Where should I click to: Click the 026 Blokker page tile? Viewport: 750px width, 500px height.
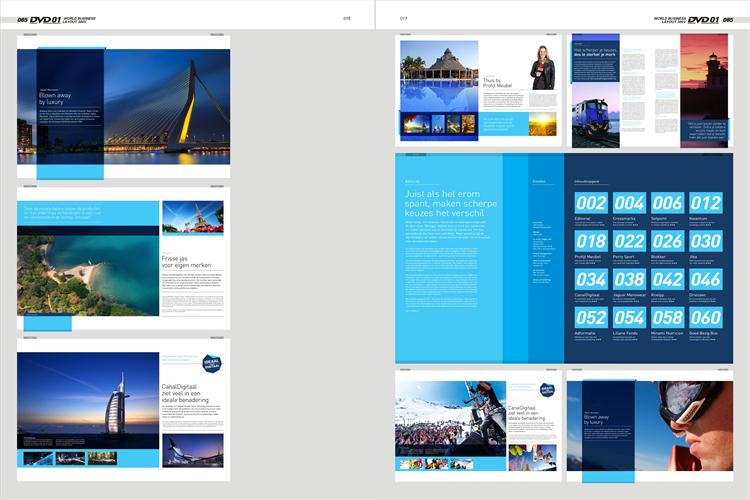pyautogui.click(x=667, y=241)
